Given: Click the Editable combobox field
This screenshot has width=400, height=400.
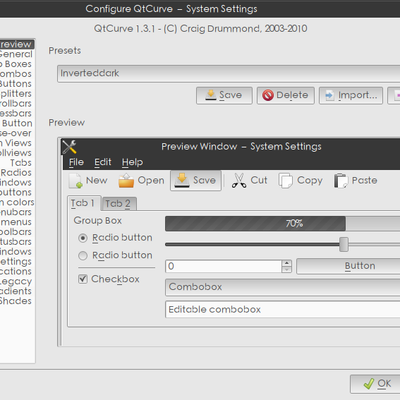Looking at the screenshot, I should pyautogui.click(x=283, y=309).
